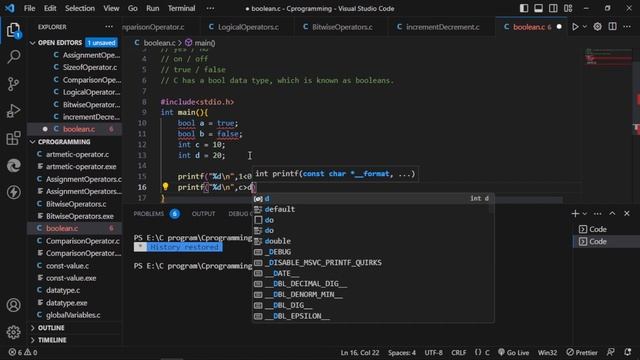640x360 pixels.
Task: Toggle the primary sidebar layout icon
Action: (x=524, y=8)
